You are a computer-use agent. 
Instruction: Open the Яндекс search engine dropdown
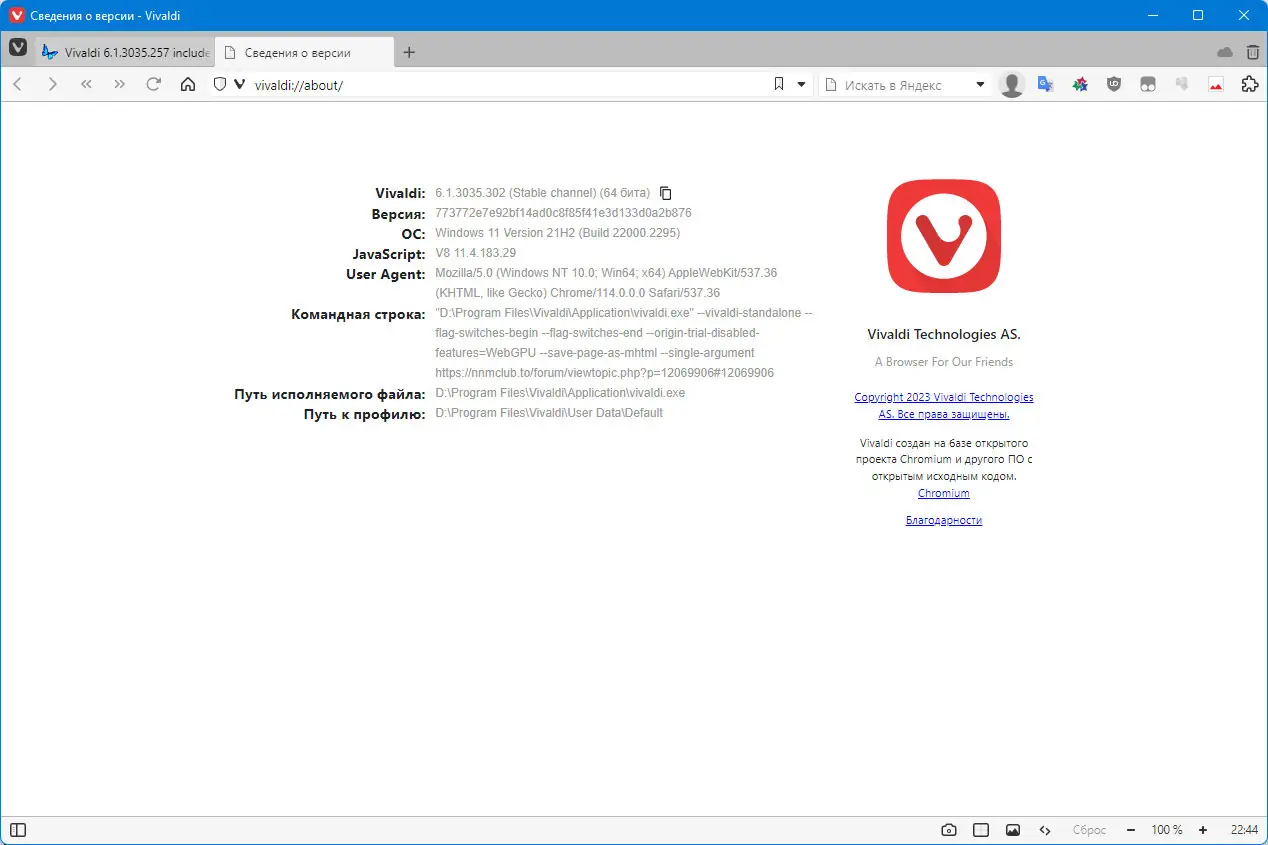(x=978, y=85)
